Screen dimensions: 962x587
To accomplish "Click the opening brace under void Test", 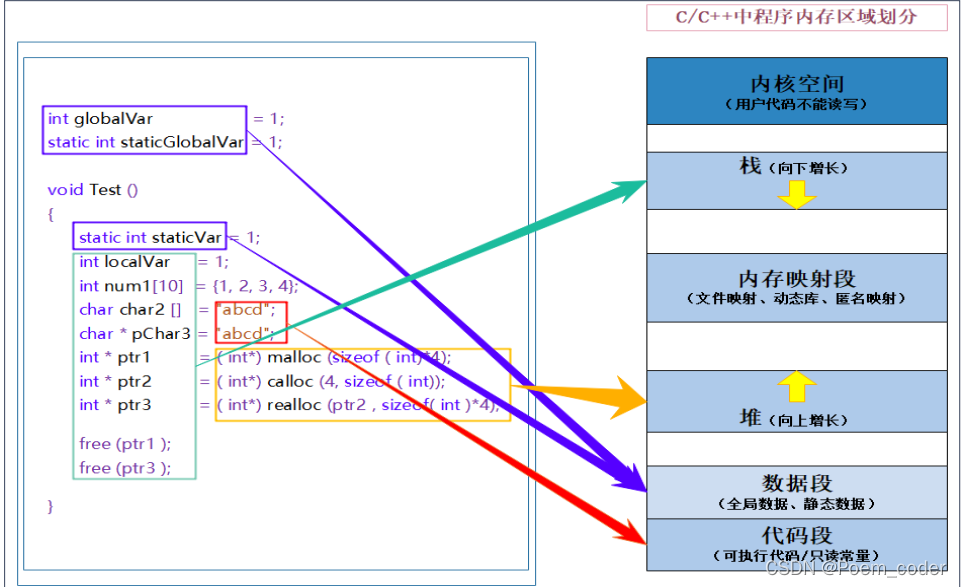I will 50,214.
